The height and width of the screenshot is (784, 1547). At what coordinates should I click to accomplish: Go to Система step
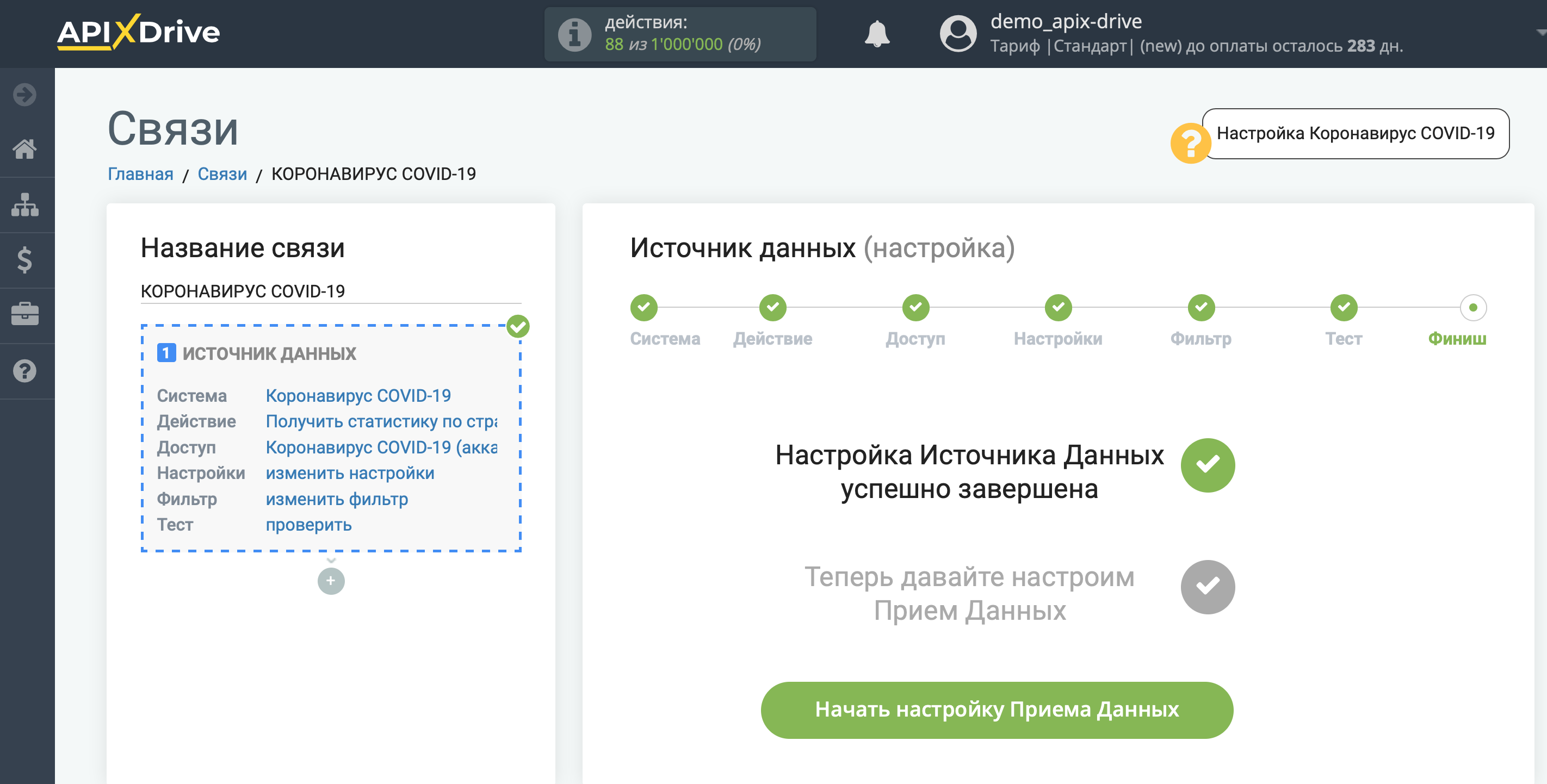coord(644,307)
